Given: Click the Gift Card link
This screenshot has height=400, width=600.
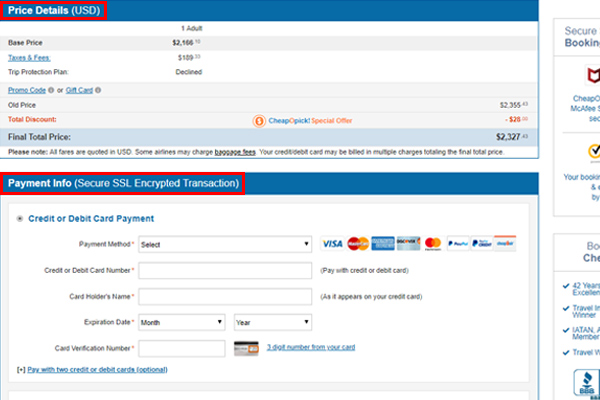Looking at the screenshot, I should pos(79,90).
